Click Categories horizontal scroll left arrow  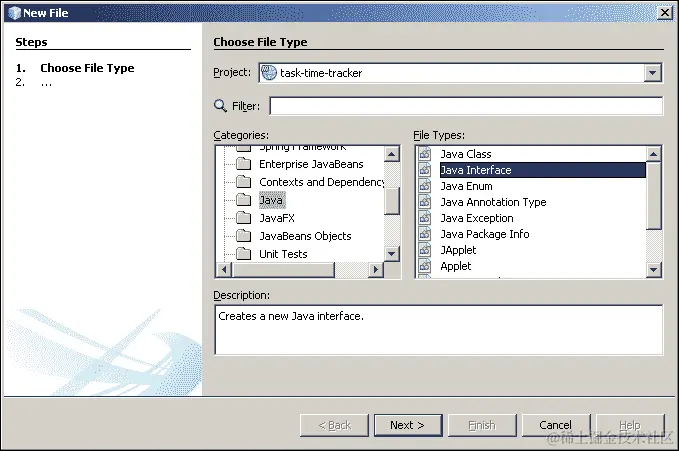224,269
